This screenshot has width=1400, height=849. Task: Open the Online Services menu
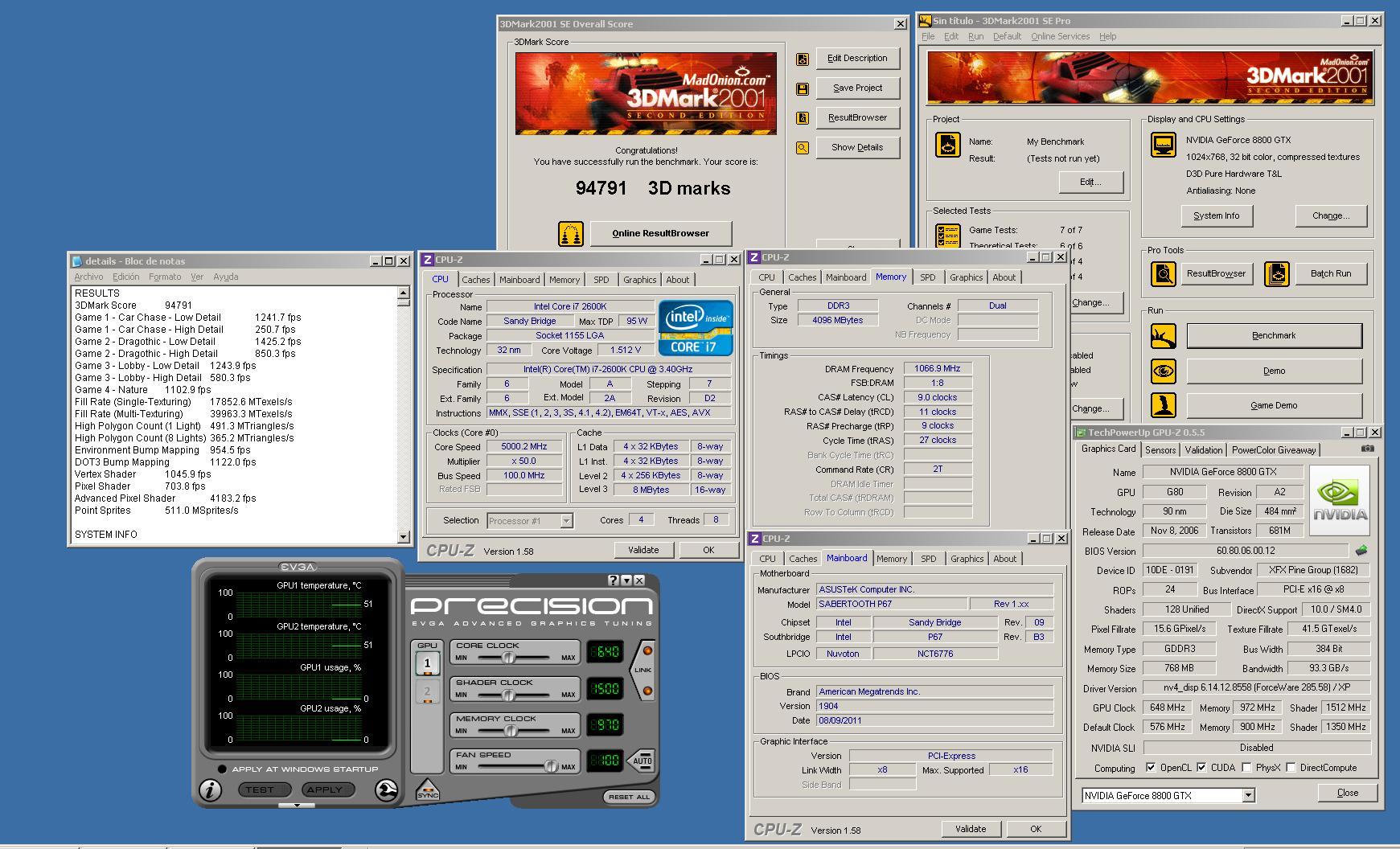[1060, 36]
